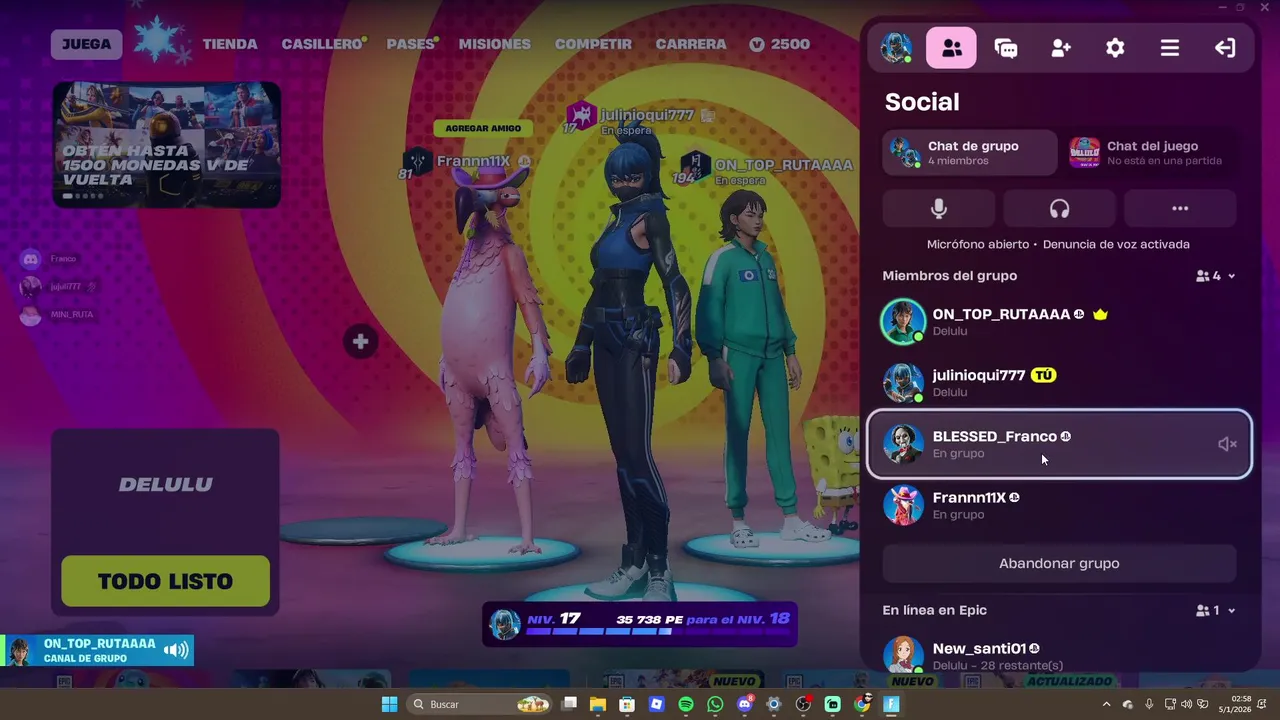
Task: Open the 1500 monedas V promo banner
Action: tap(166, 144)
